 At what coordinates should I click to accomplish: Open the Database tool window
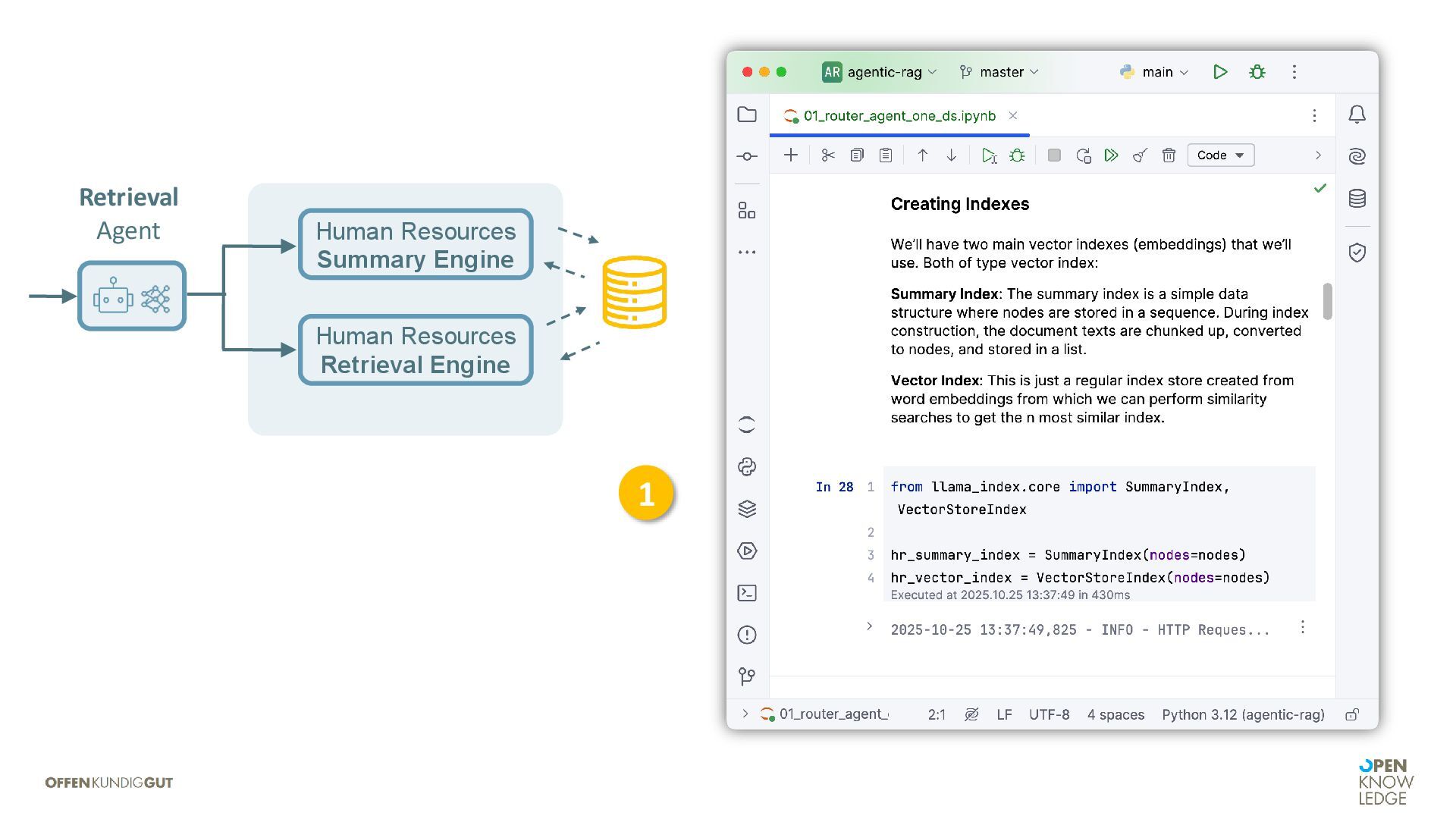[x=1357, y=199]
